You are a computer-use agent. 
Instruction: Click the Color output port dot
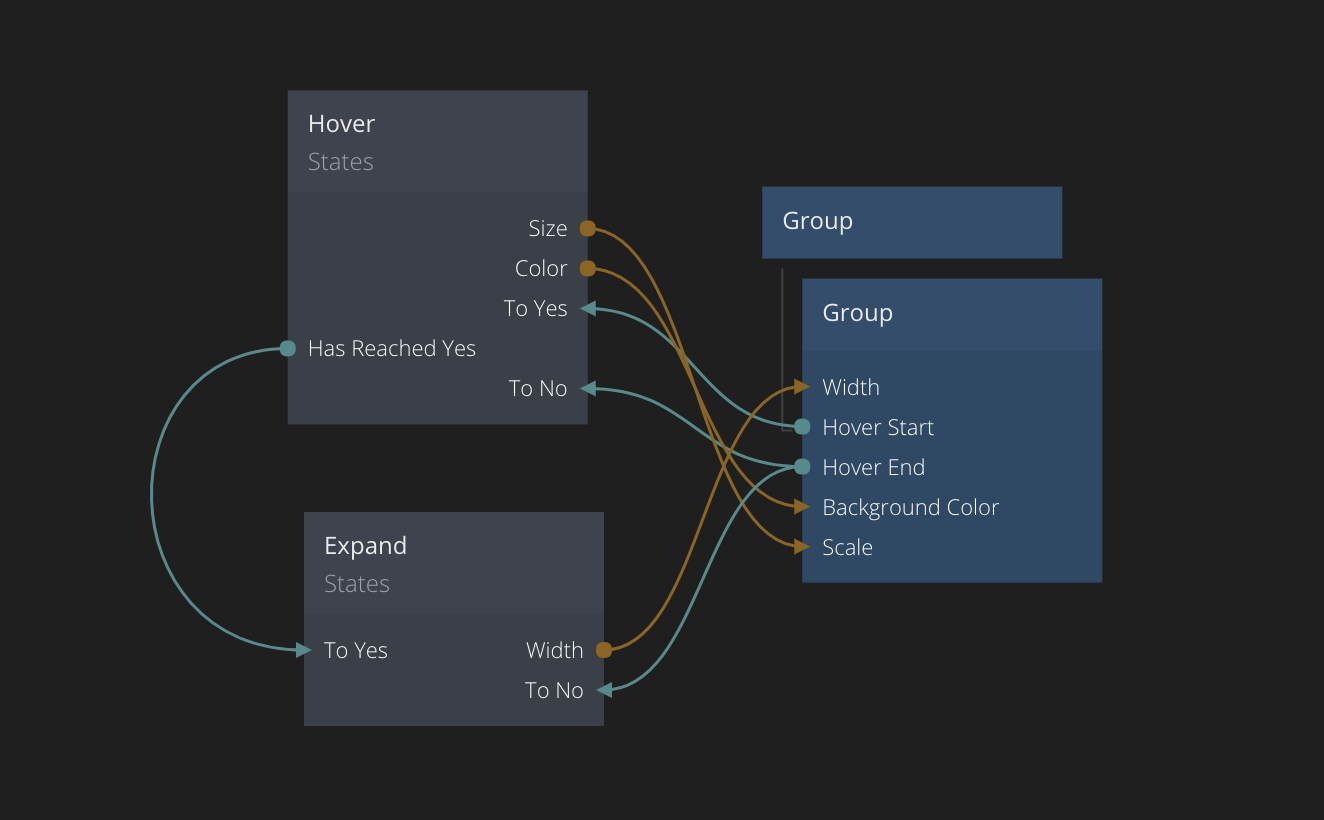[588, 269]
